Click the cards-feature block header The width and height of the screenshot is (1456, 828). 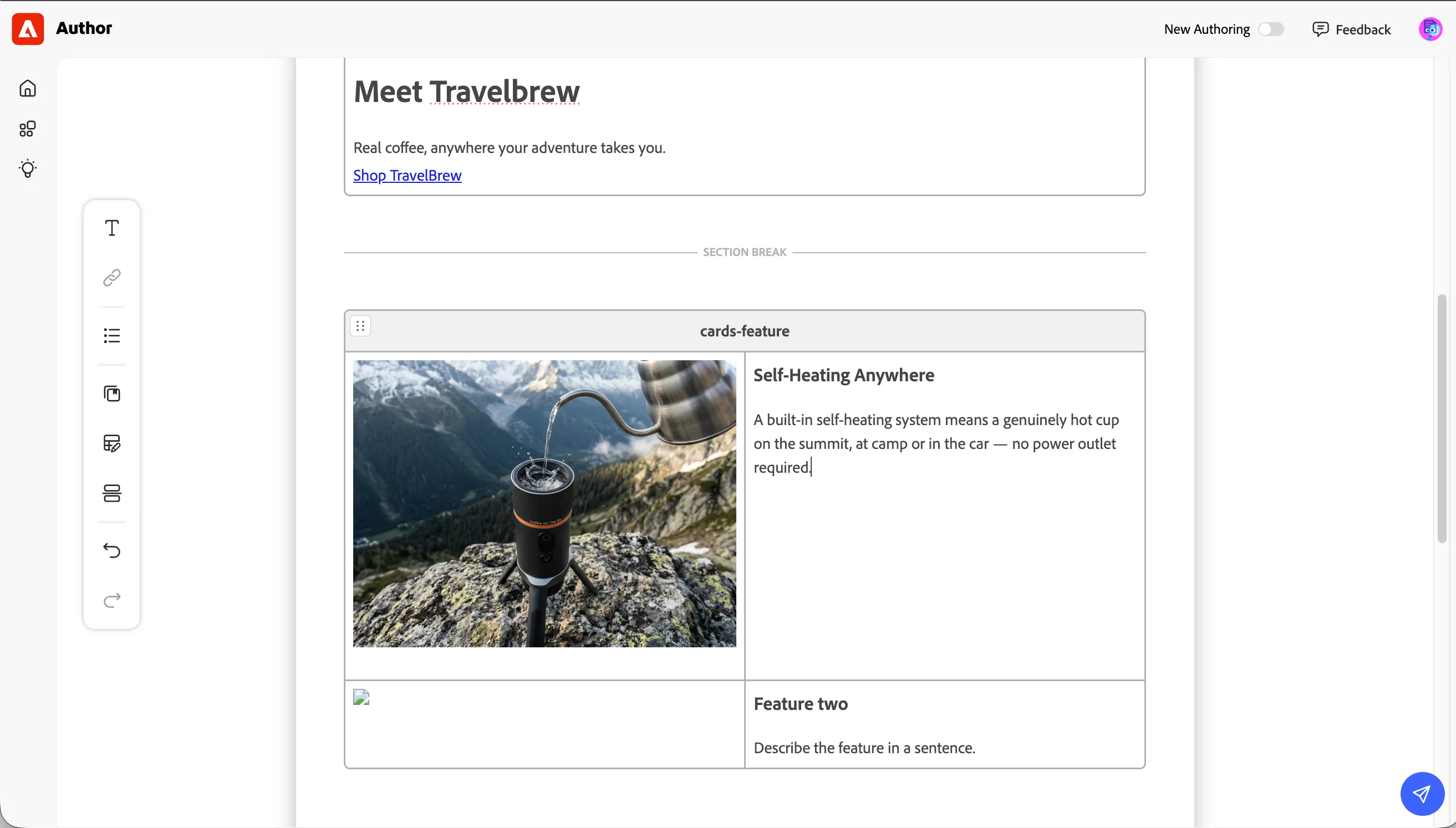[745, 331]
